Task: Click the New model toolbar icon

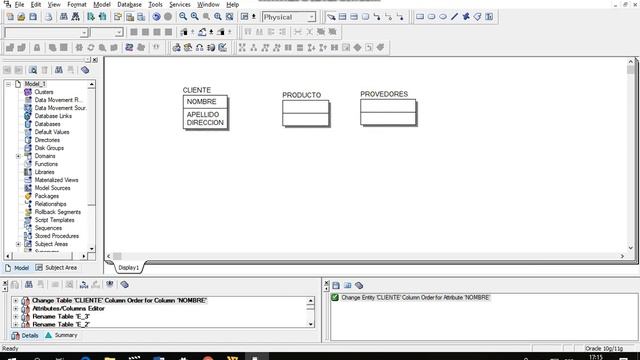Action: (x=10, y=17)
